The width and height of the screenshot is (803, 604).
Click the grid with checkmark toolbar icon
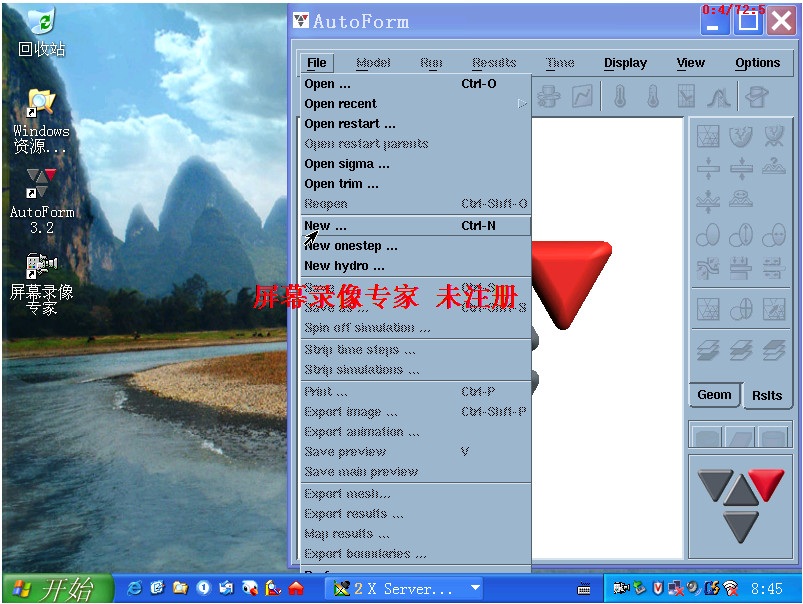686,96
